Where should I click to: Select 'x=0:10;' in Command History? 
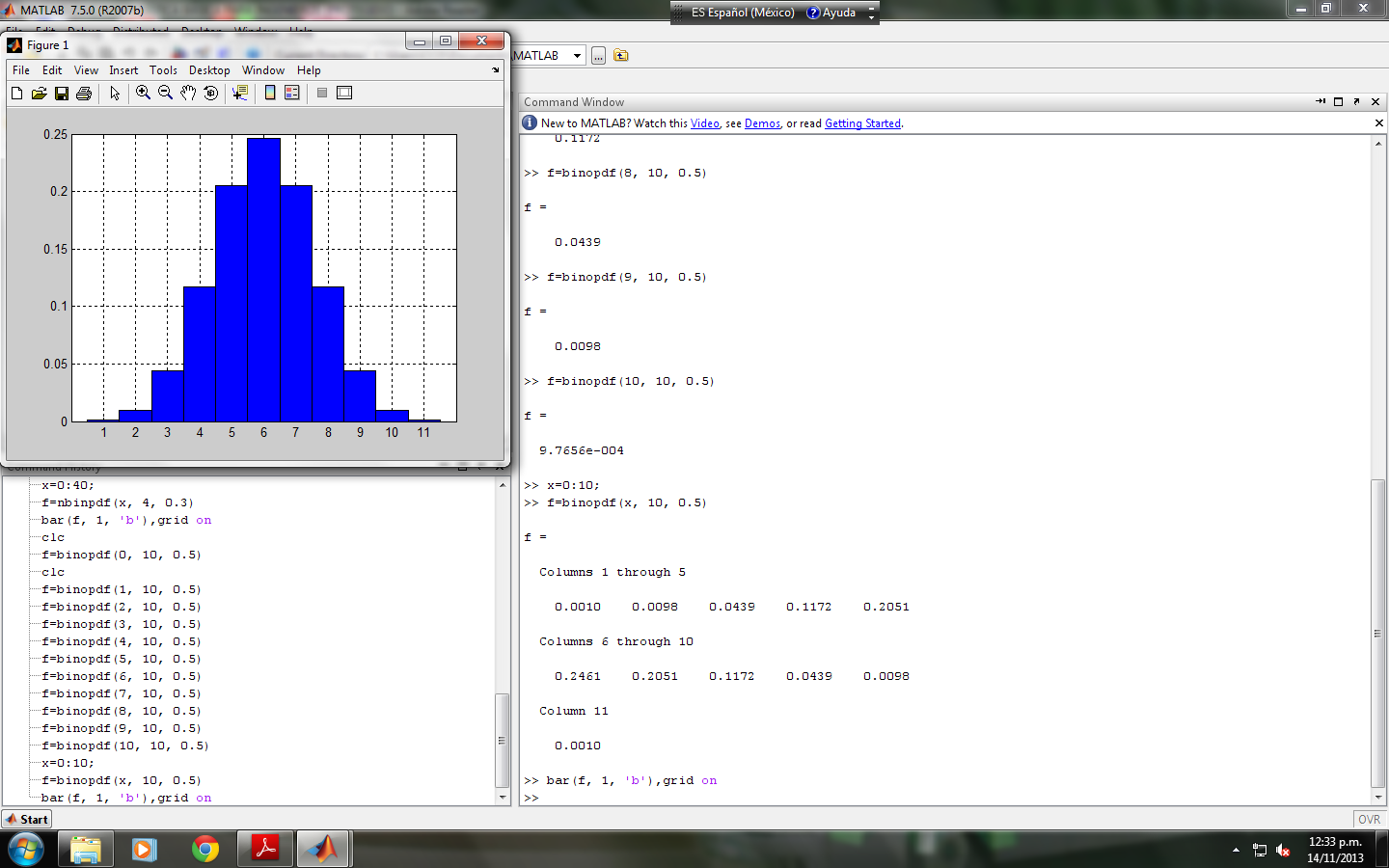pos(68,764)
